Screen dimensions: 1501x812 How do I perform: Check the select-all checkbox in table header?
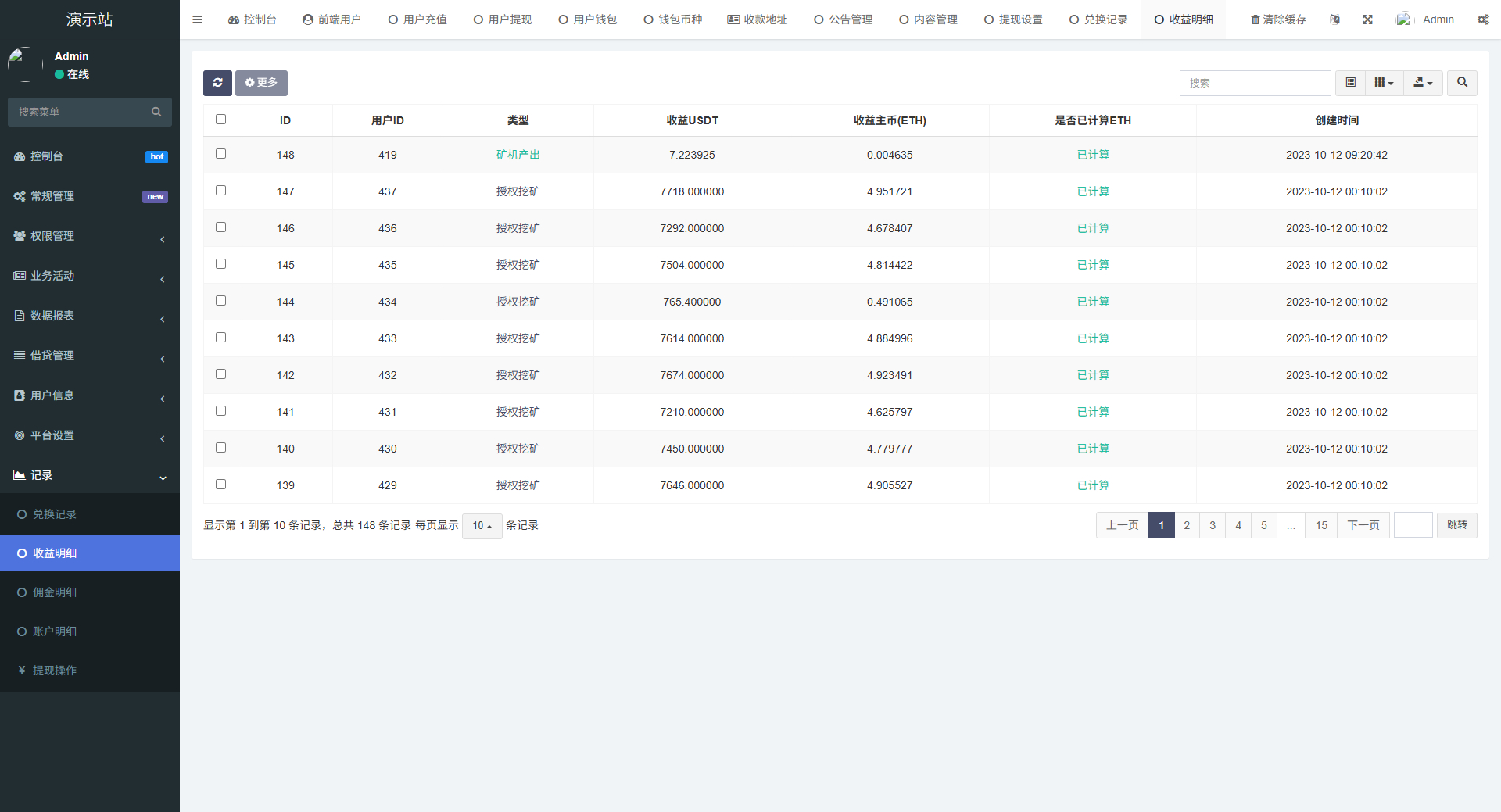[x=220, y=119]
